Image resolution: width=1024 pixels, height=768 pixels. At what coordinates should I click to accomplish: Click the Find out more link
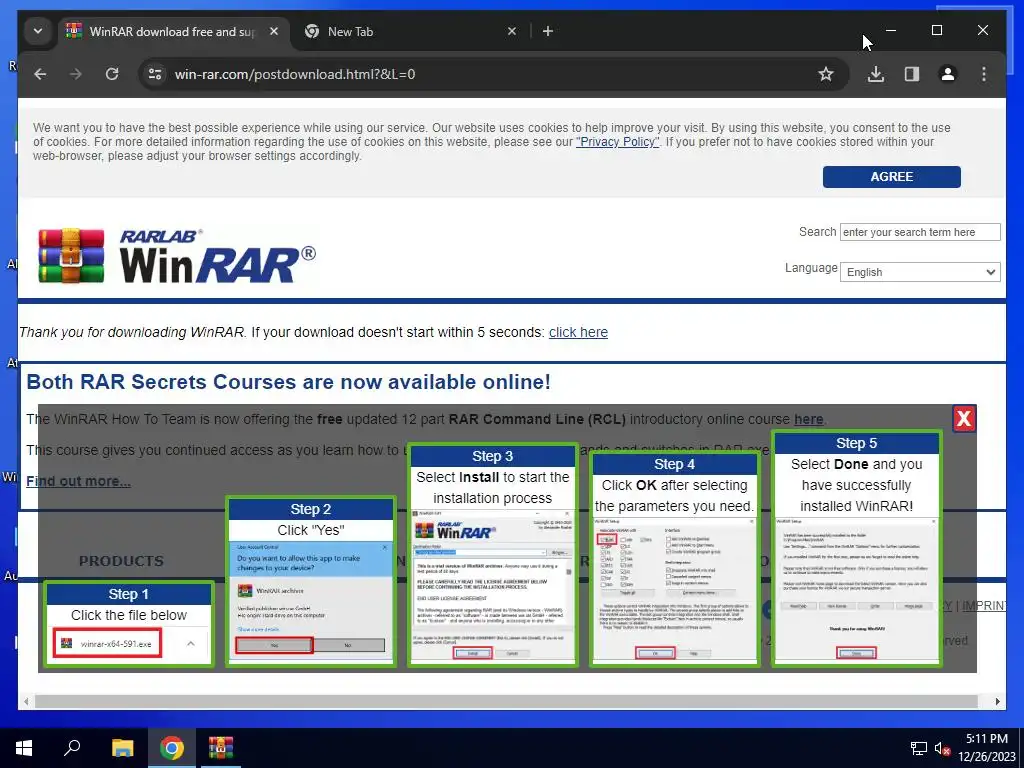[78, 481]
